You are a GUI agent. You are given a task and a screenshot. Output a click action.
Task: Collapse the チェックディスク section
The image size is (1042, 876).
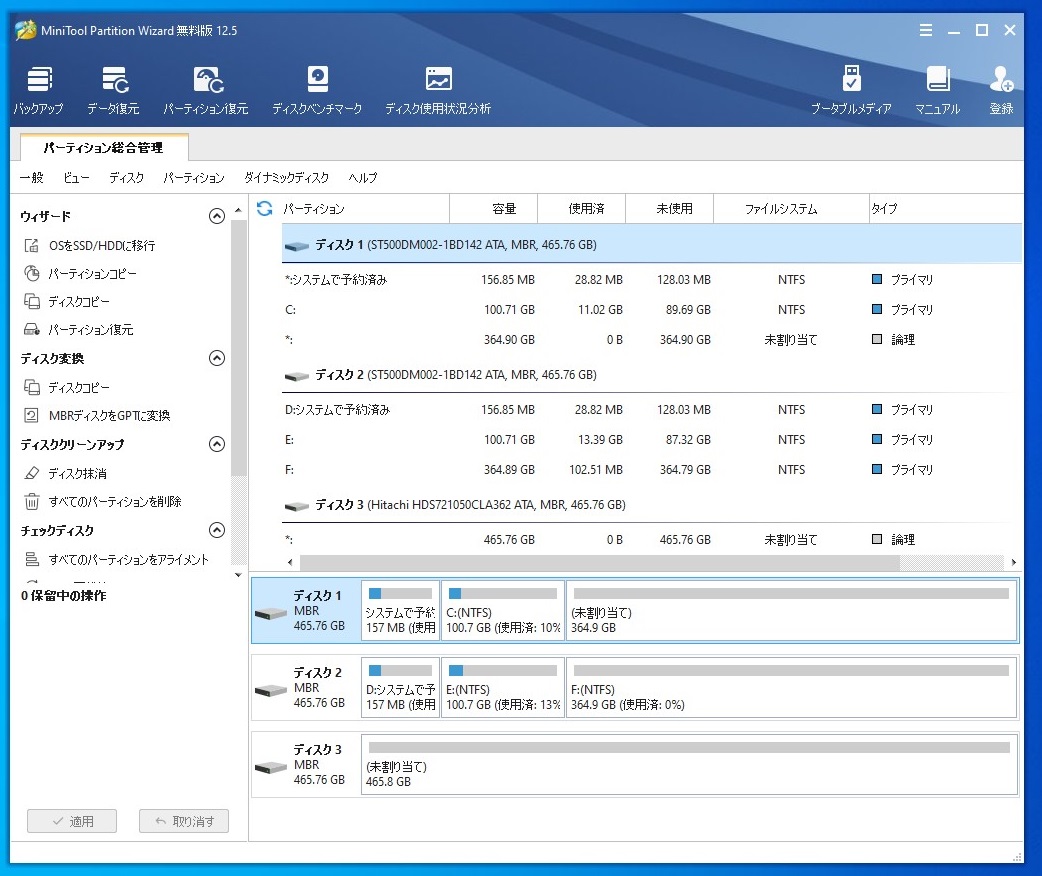pos(217,530)
